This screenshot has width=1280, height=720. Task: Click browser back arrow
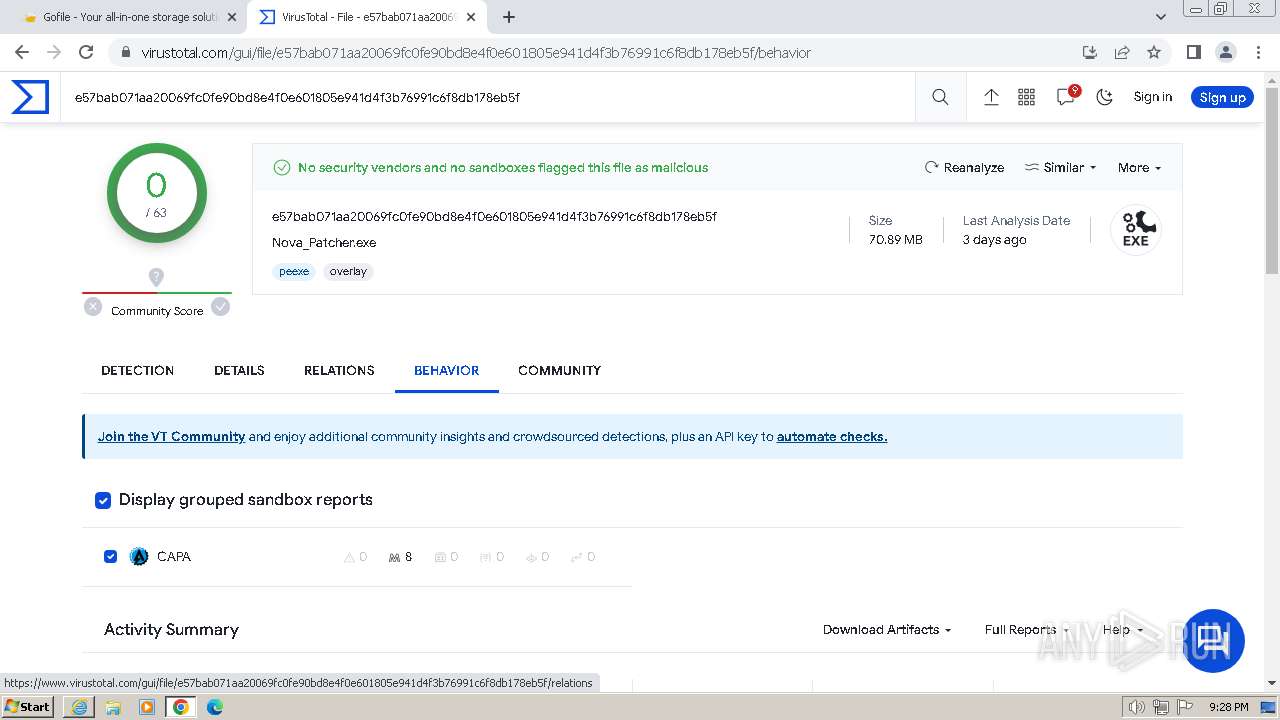click(x=22, y=52)
